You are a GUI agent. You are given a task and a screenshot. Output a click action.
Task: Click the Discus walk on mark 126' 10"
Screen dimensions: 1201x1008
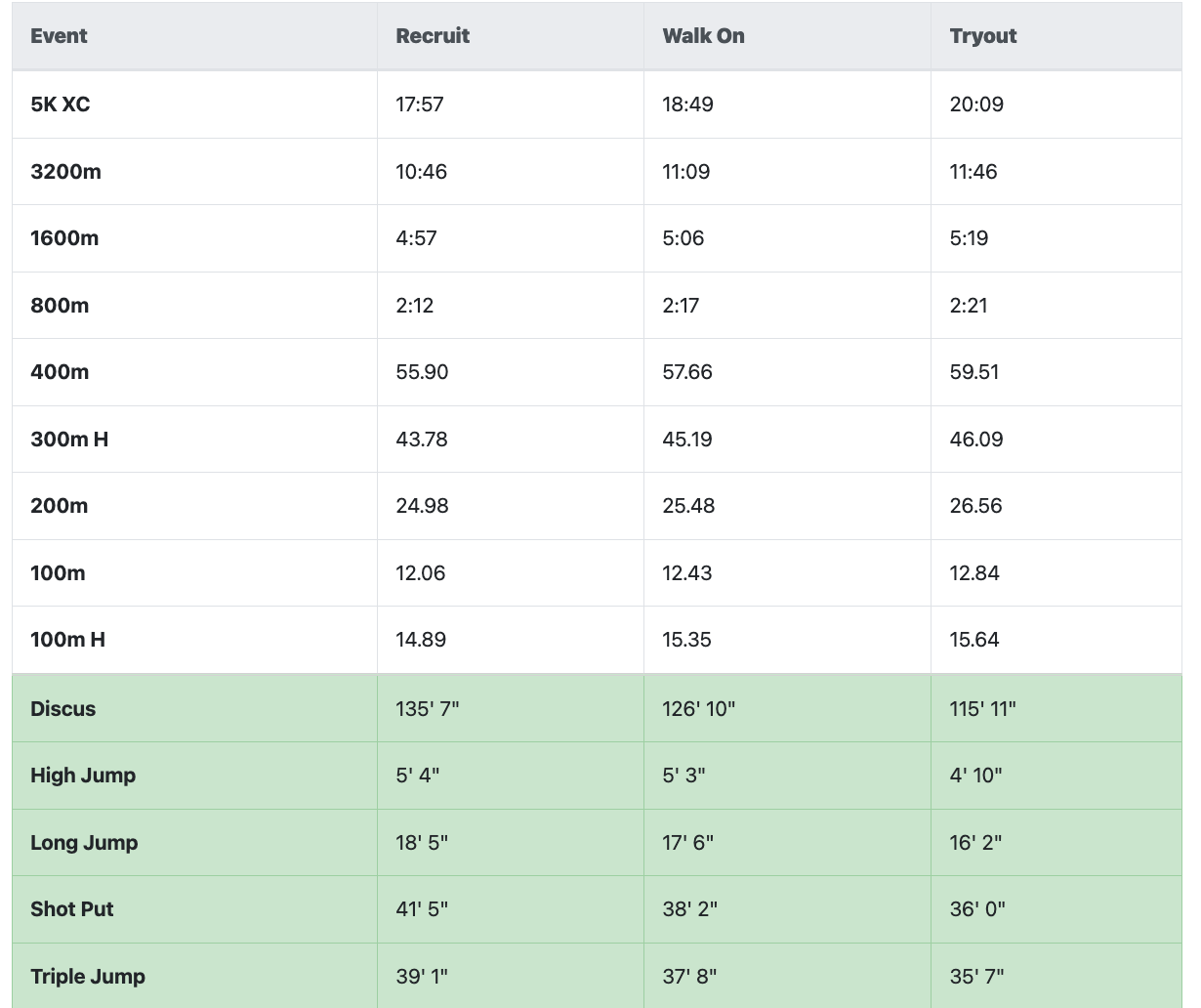tap(699, 709)
